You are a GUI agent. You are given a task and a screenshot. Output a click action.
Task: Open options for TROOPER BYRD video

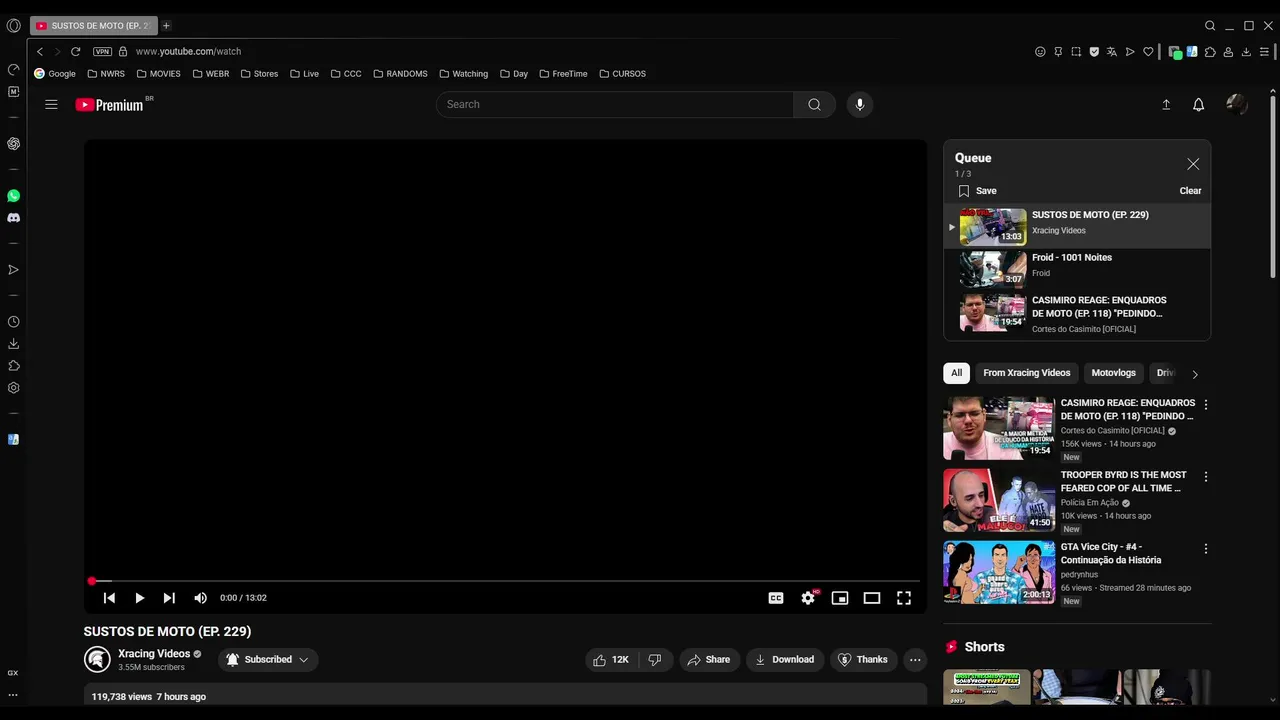coord(1205,477)
